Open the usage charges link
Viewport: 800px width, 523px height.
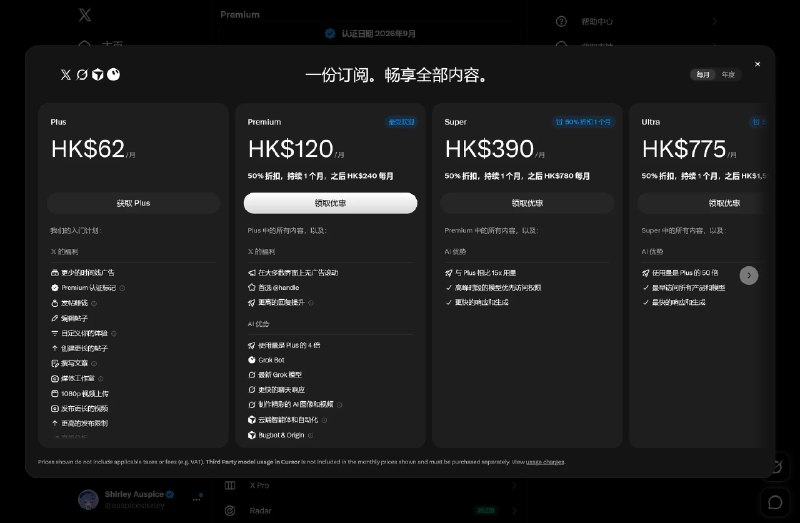pyautogui.click(x=545, y=462)
